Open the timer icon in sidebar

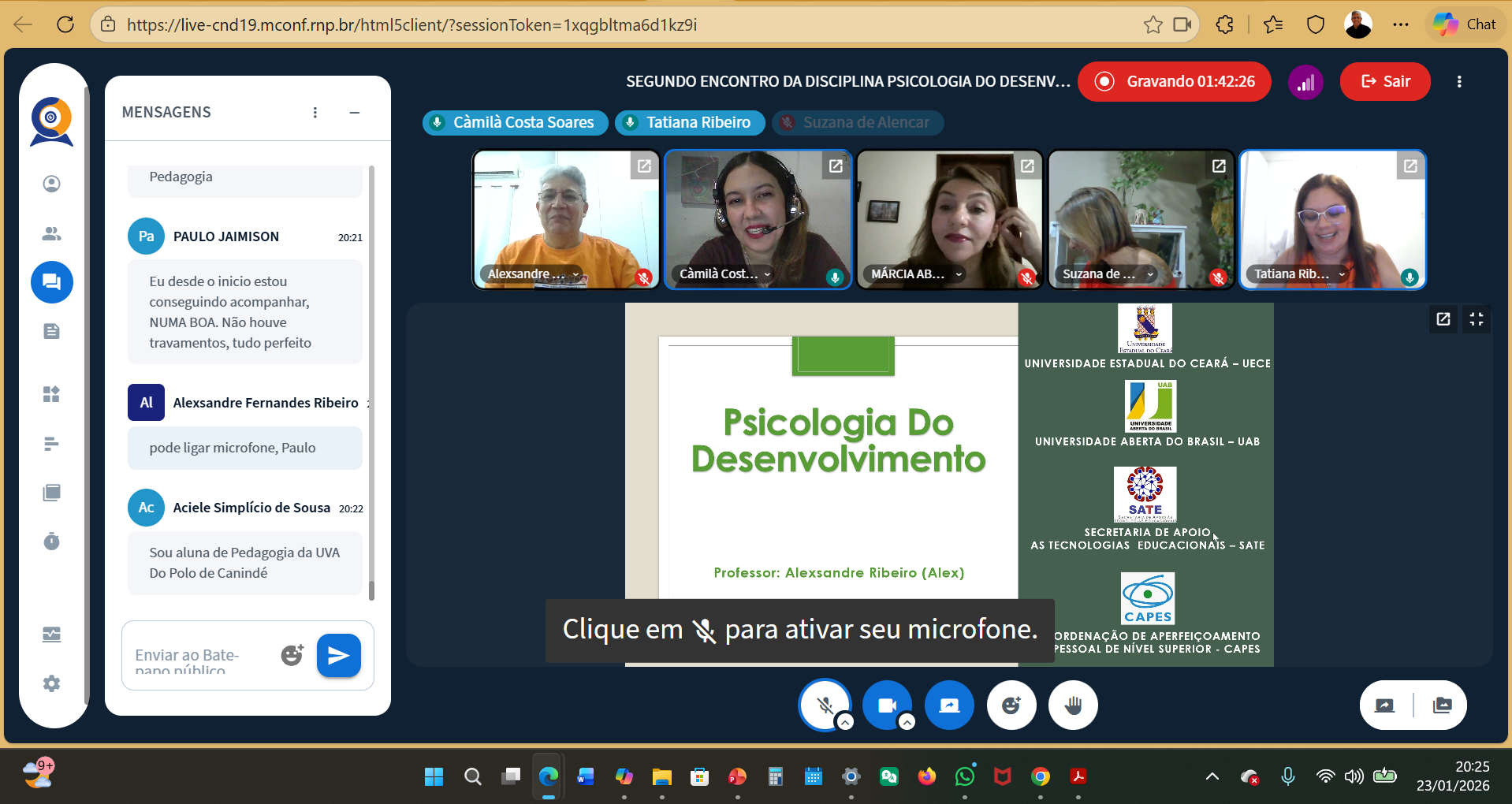(x=51, y=542)
